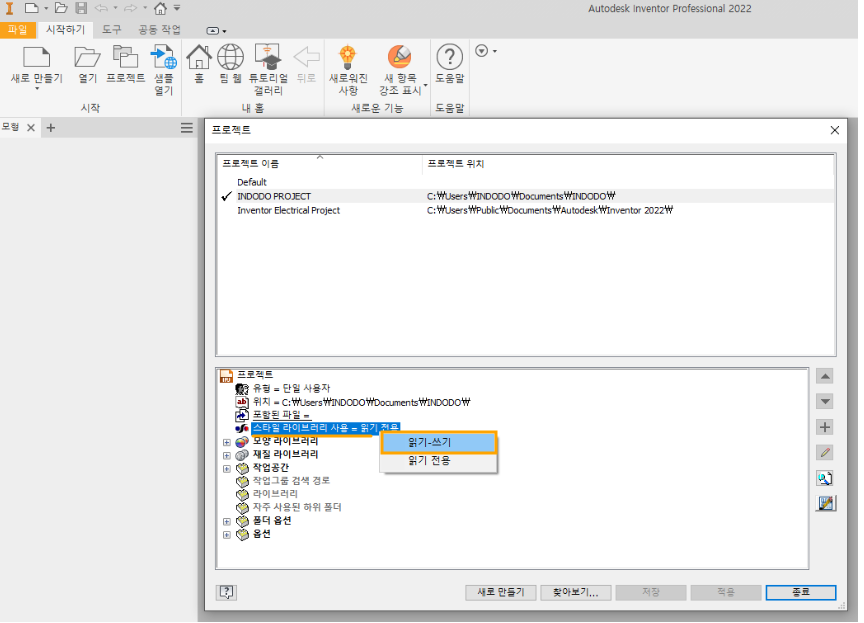The height and width of the screenshot is (623, 864).
Task: Choose 읽기-쓰기 from the context menu
Action: (x=439, y=442)
